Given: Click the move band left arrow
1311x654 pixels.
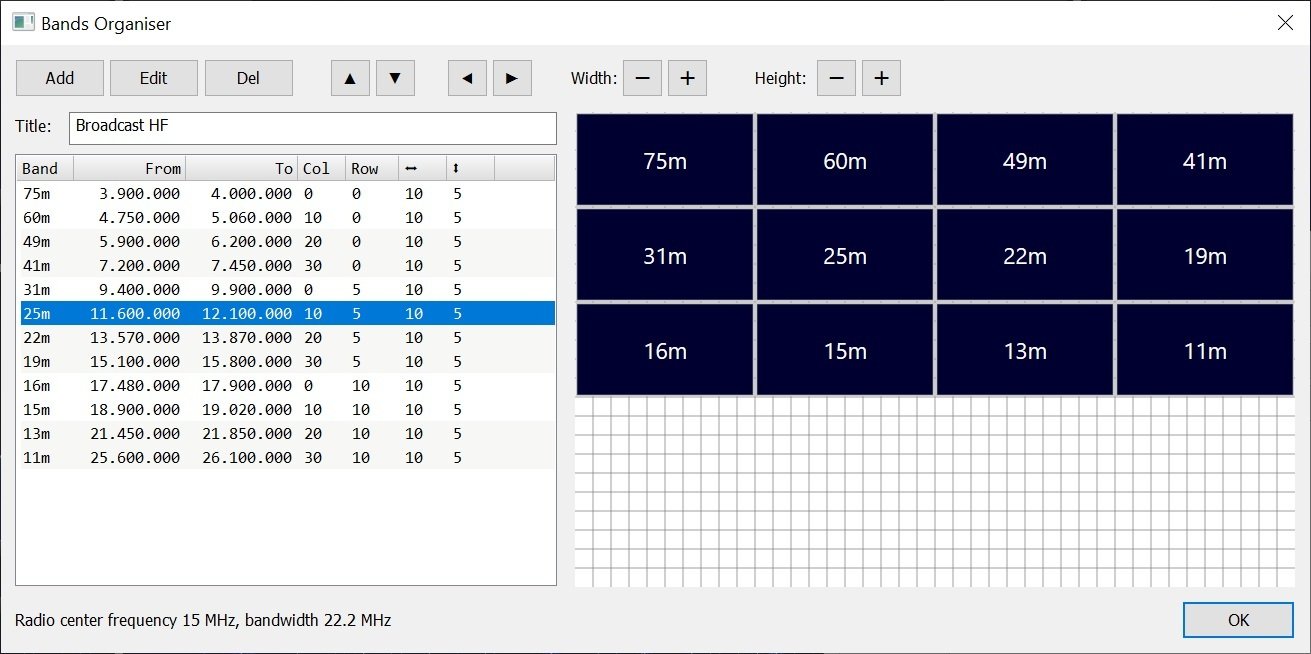Looking at the screenshot, I should [466, 77].
